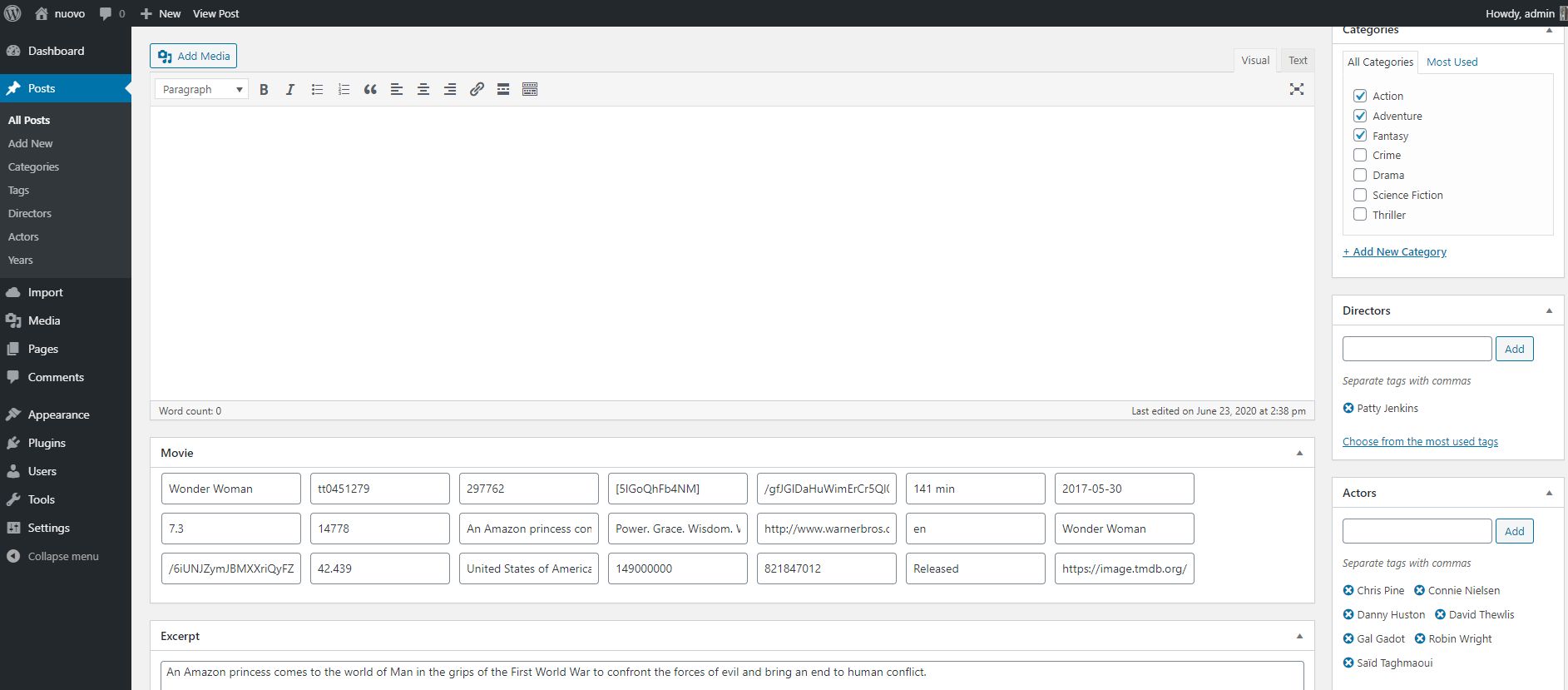Insert a numbered list
This screenshot has height=690, width=1568.
click(x=344, y=89)
